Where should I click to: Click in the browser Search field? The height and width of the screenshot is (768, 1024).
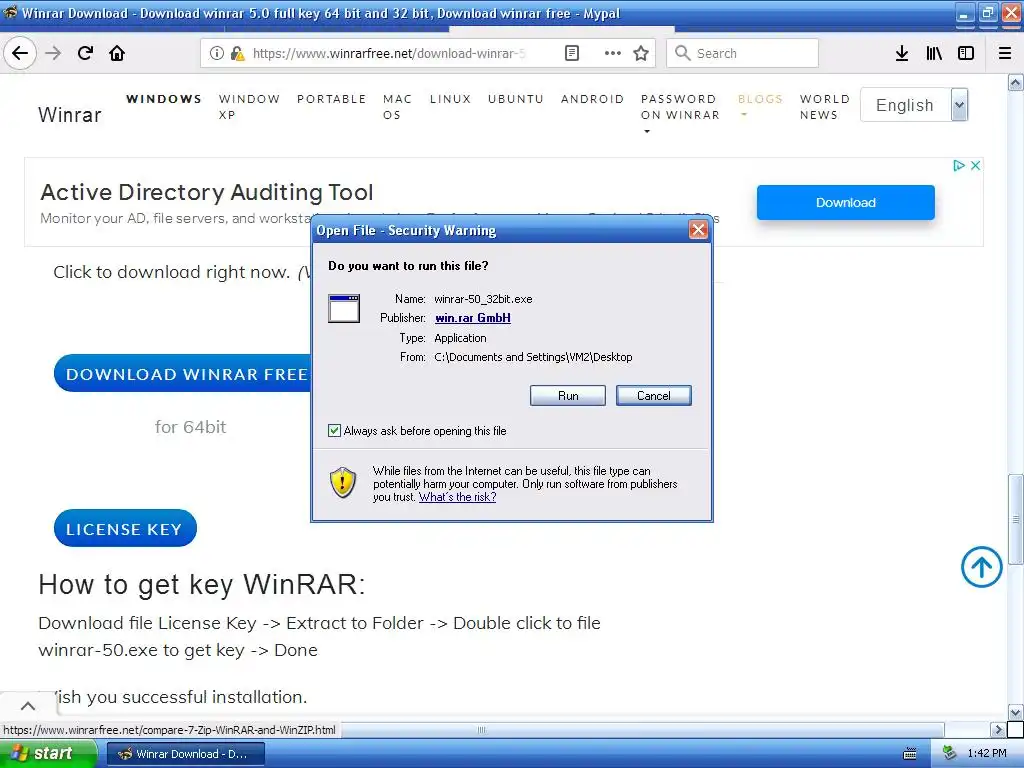tap(743, 53)
